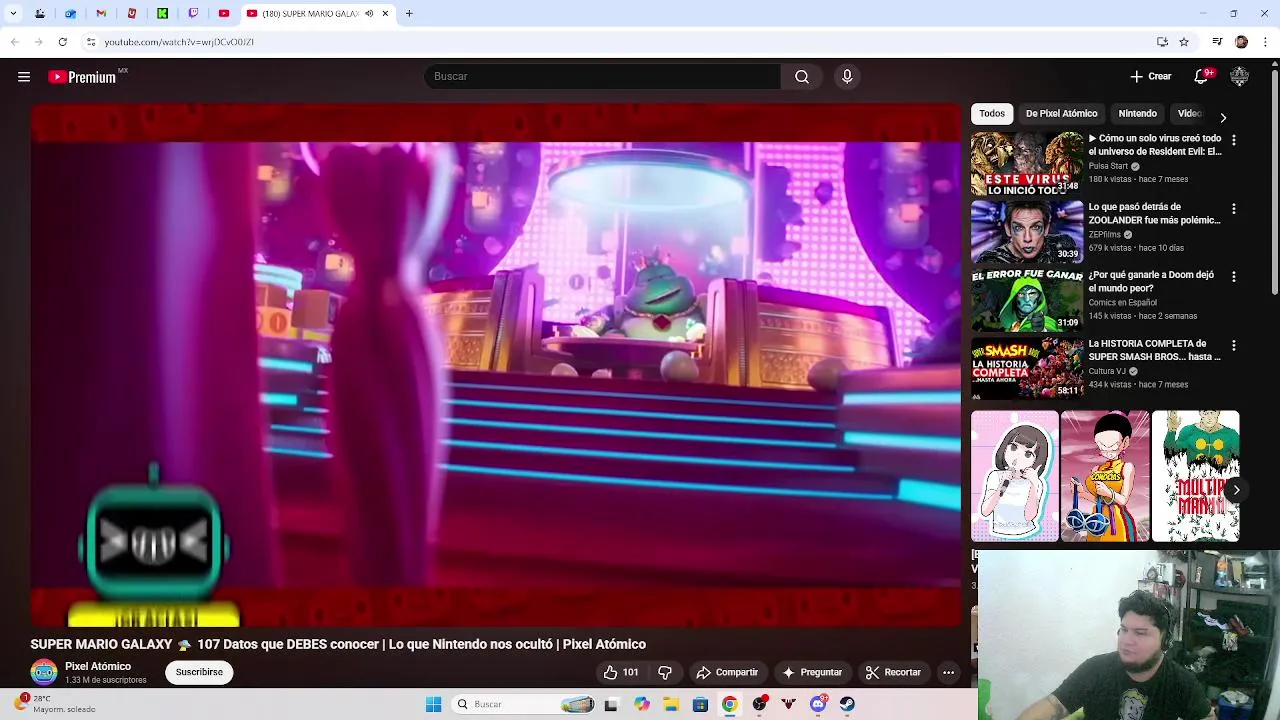Screen dimensions: 1280x720
Task: Dislike the Super Mario Galaxy video
Action: pos(665,673)
